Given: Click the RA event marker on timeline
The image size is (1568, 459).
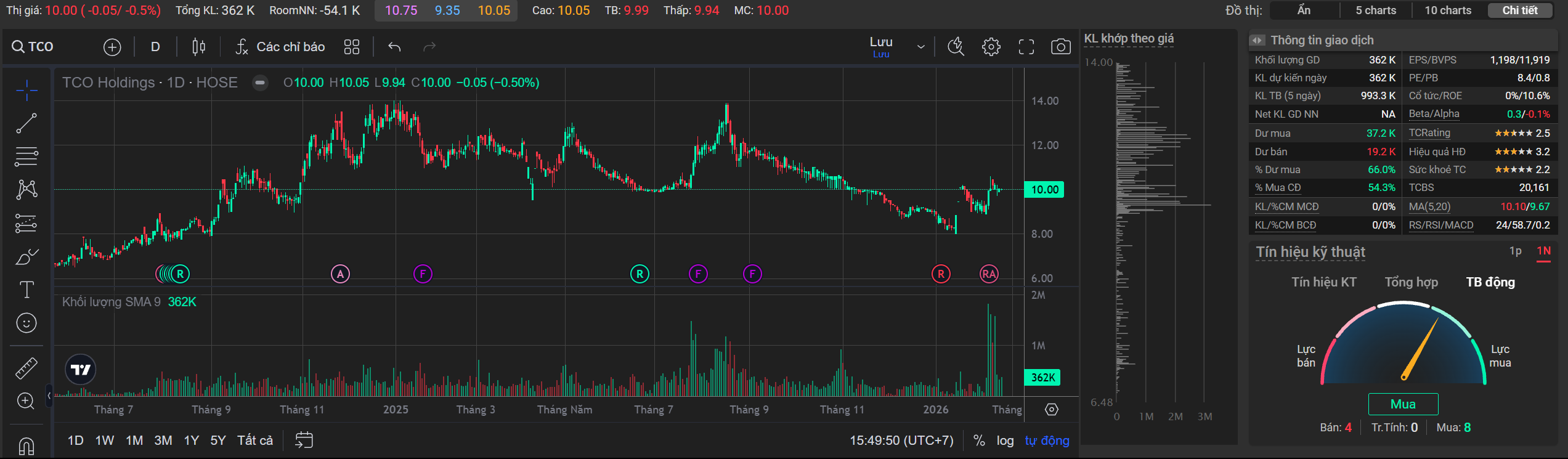Looking at the screenshot, I should tap(989, 274).
